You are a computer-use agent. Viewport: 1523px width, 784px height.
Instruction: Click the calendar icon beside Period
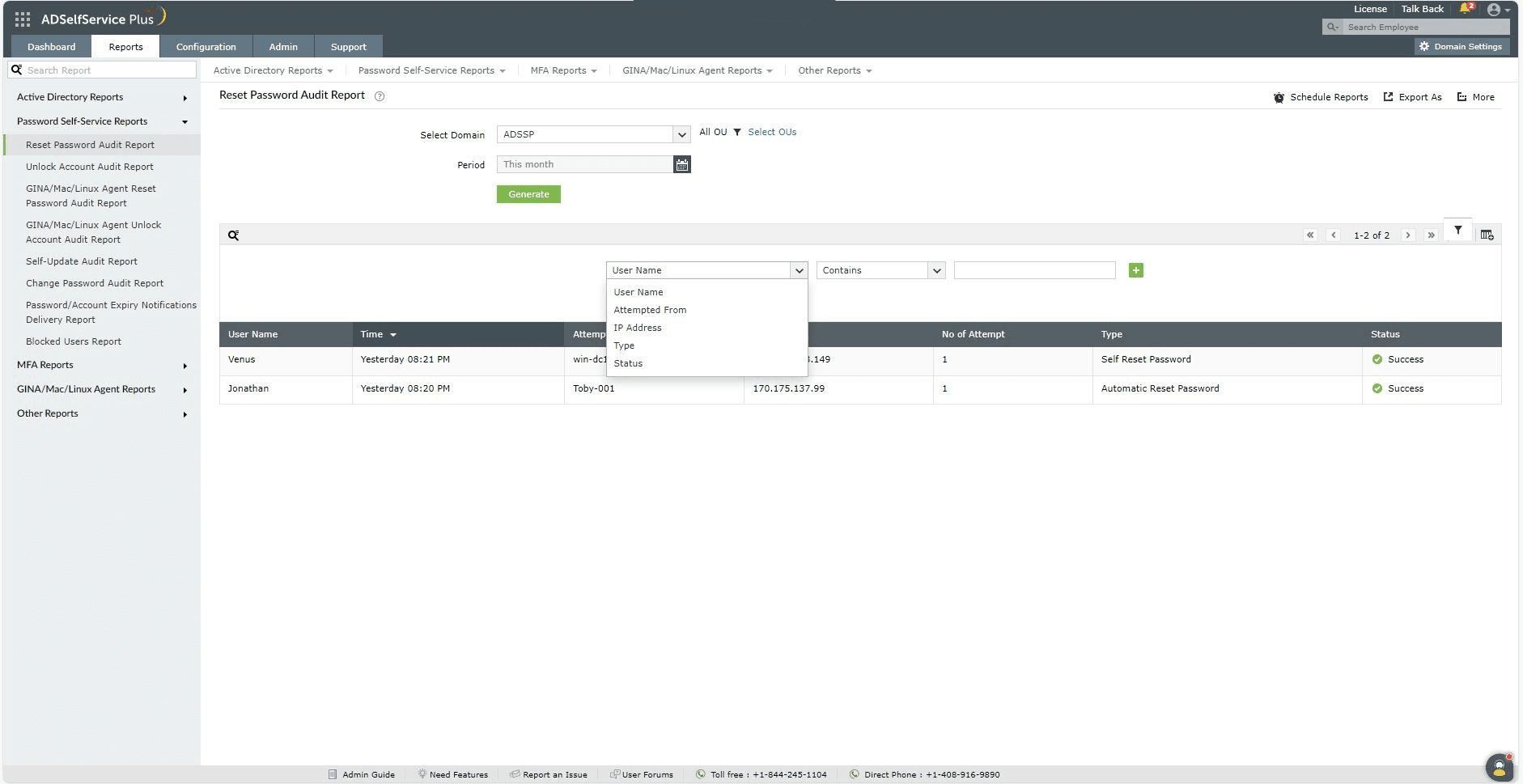(682, 164)
